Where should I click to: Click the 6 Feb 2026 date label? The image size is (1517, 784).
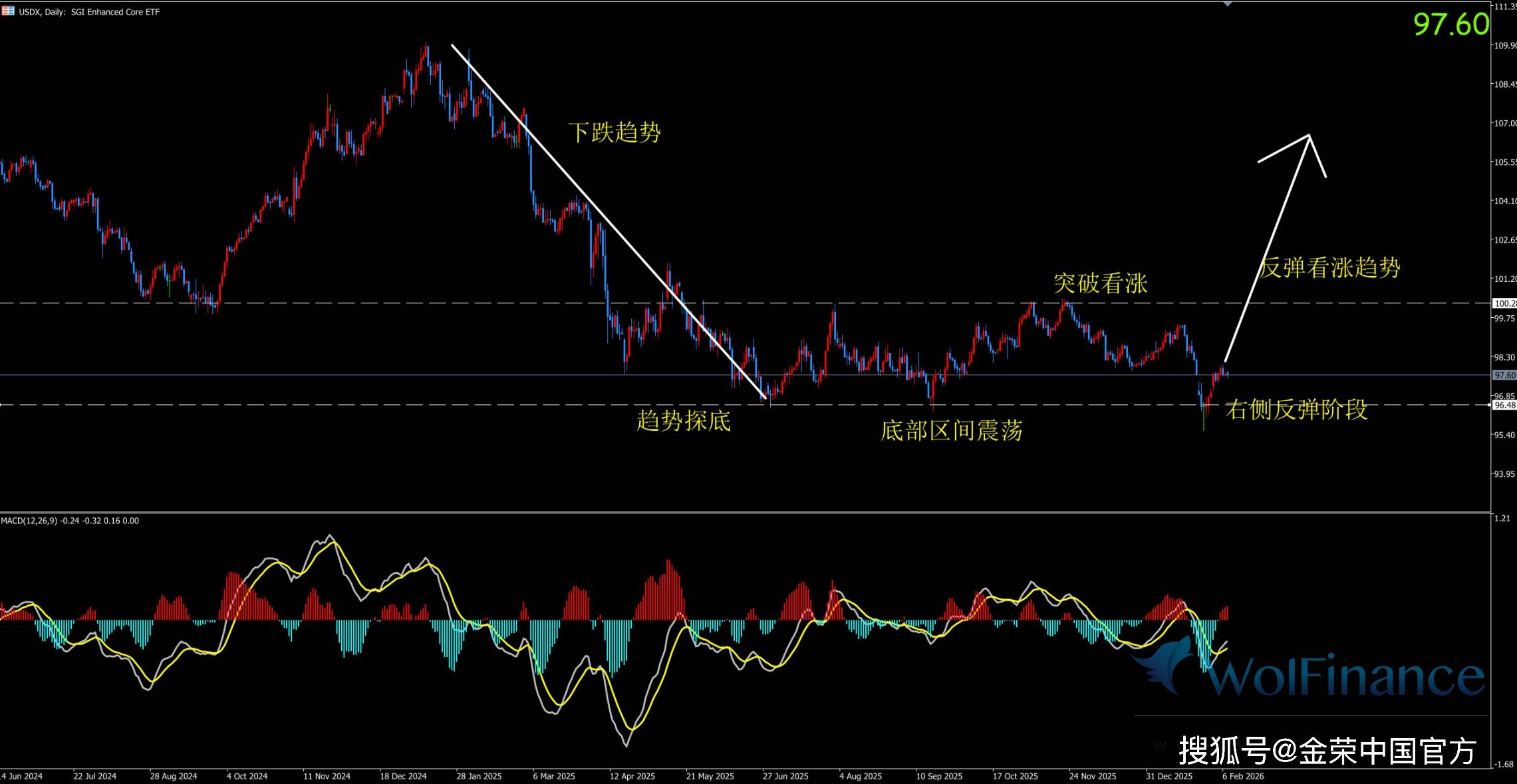coord(1242,776)
